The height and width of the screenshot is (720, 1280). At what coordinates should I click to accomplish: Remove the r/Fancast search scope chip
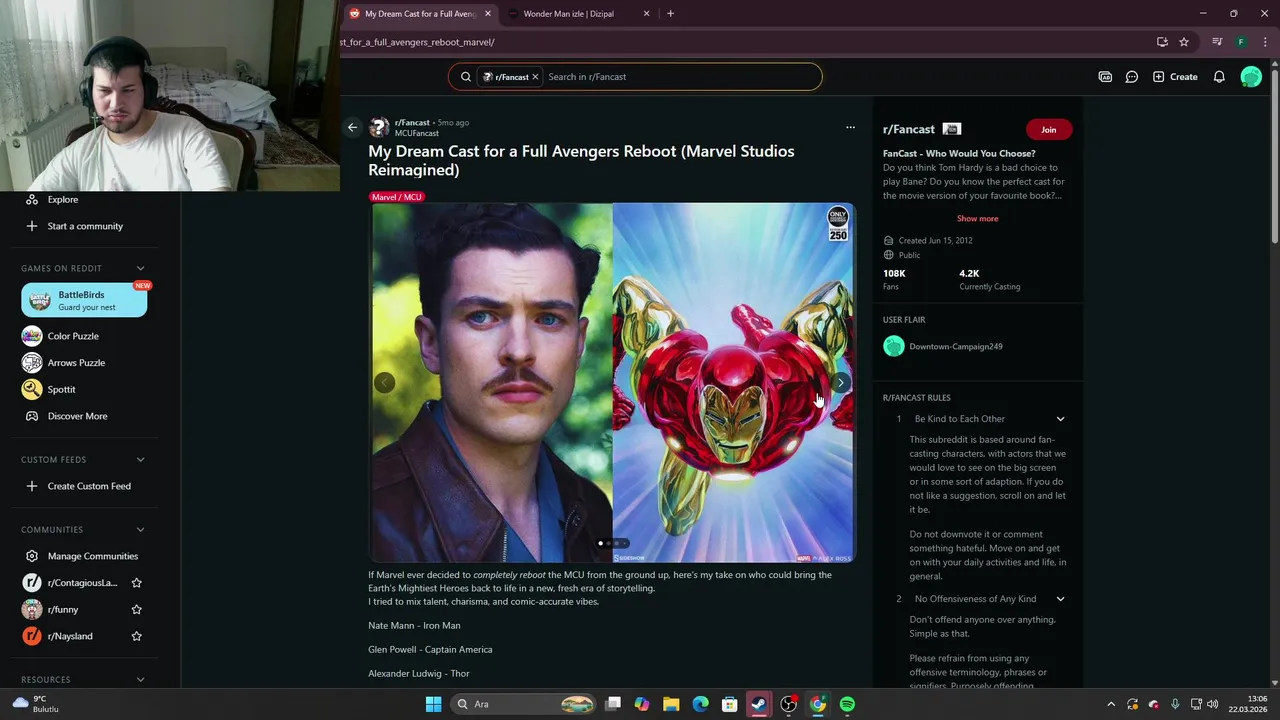point(535,77)
